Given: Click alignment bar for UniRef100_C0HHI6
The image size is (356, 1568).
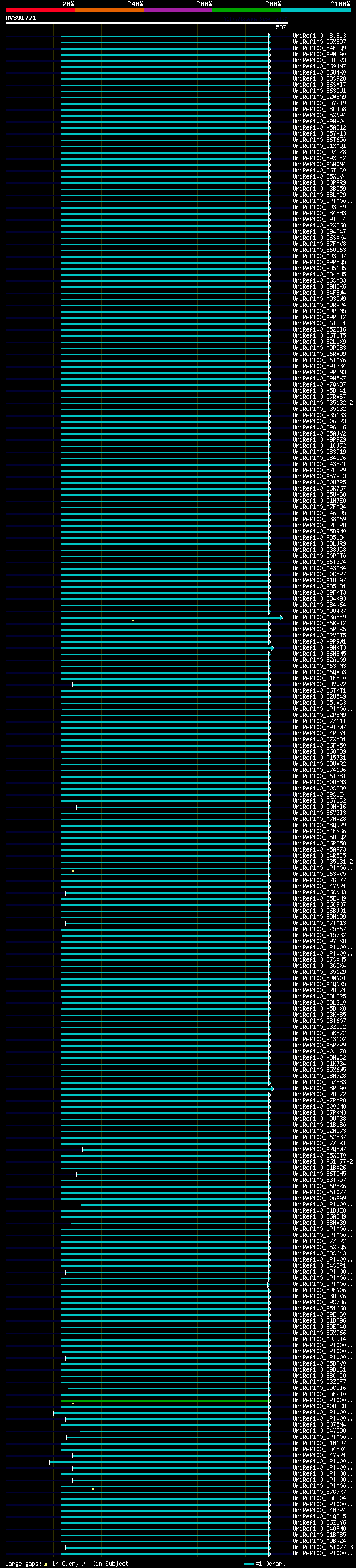Looking at the screenshot, I should pos(174,807).
